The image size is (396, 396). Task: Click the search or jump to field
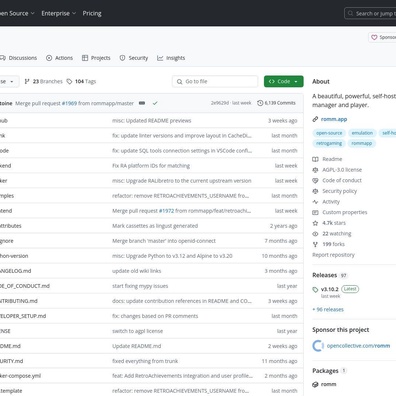click(370, 13)
